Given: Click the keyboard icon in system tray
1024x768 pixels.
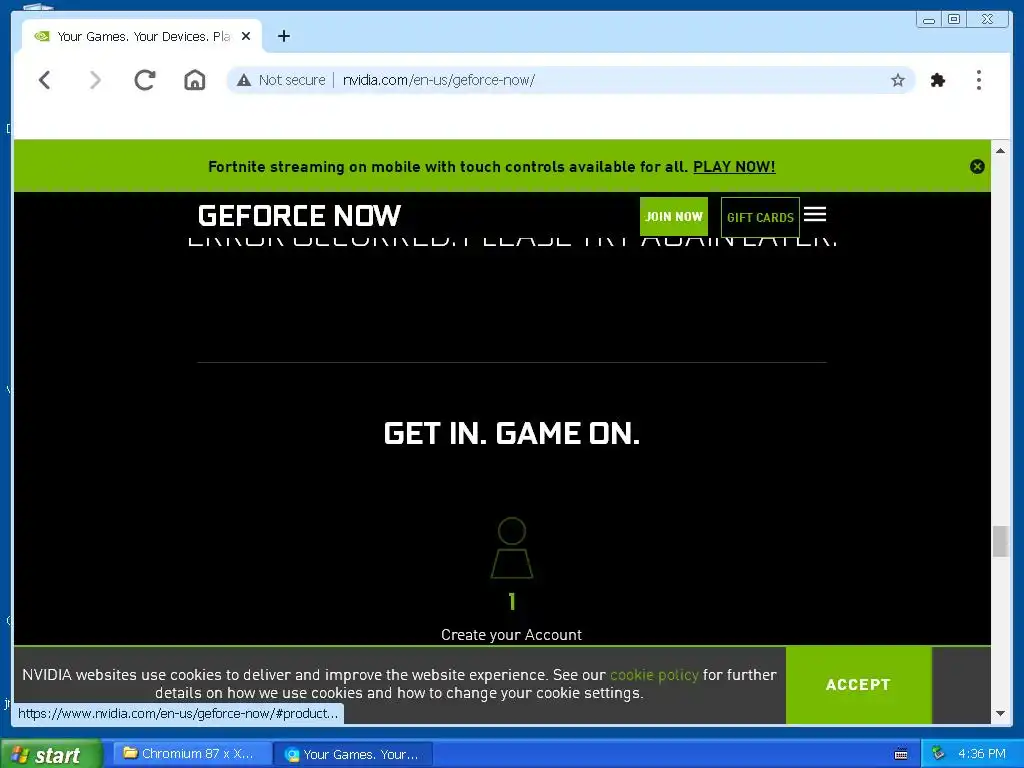Looking at the screenshot, I should [x=901, y=754].
